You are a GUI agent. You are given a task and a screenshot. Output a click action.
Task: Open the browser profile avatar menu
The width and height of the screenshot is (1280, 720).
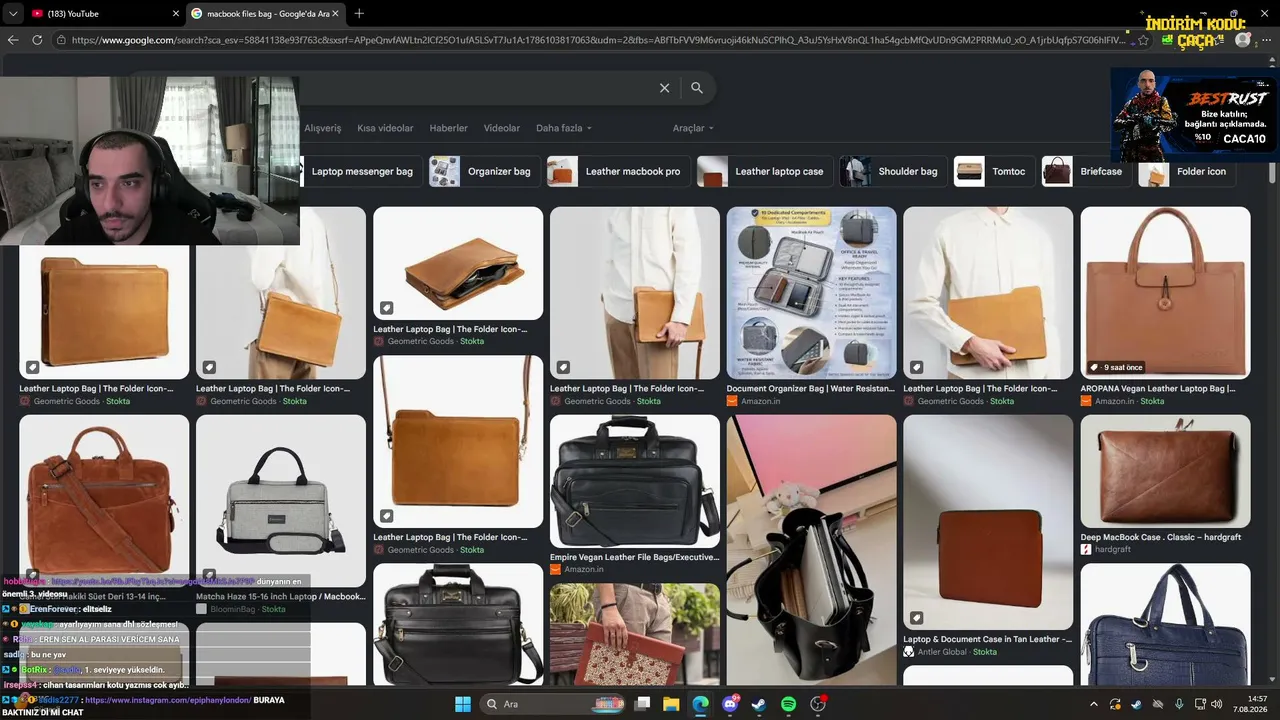point(1243,40)
